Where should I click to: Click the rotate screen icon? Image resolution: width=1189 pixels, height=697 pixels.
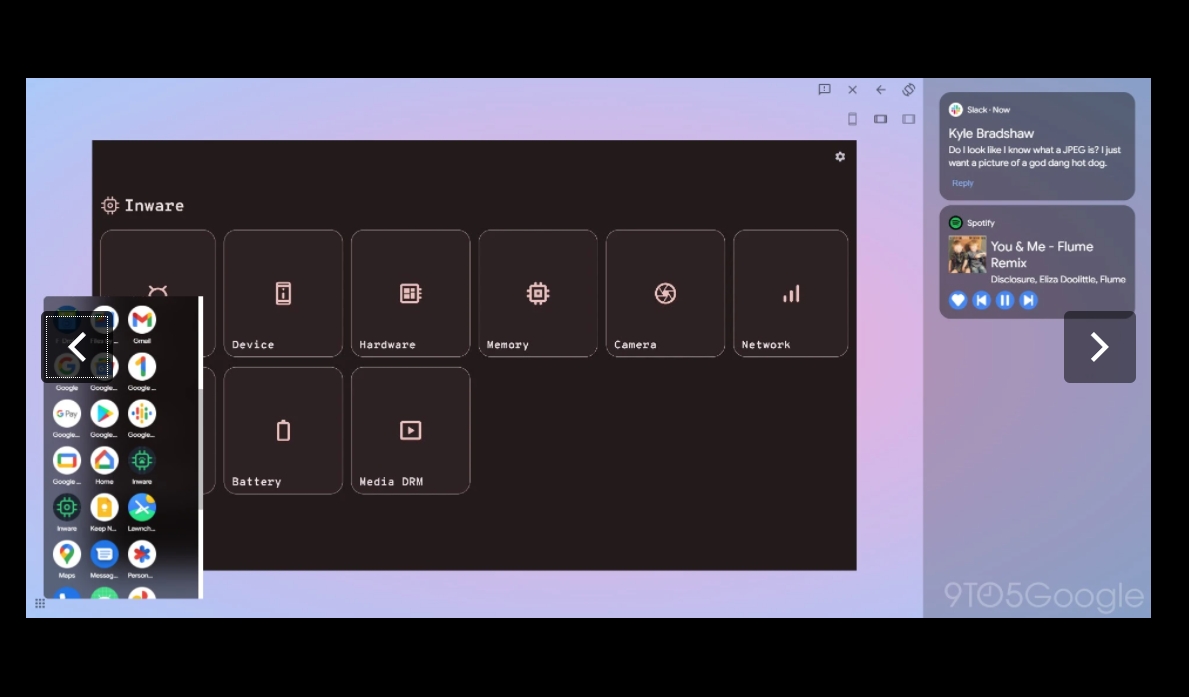tap(908, 90)
